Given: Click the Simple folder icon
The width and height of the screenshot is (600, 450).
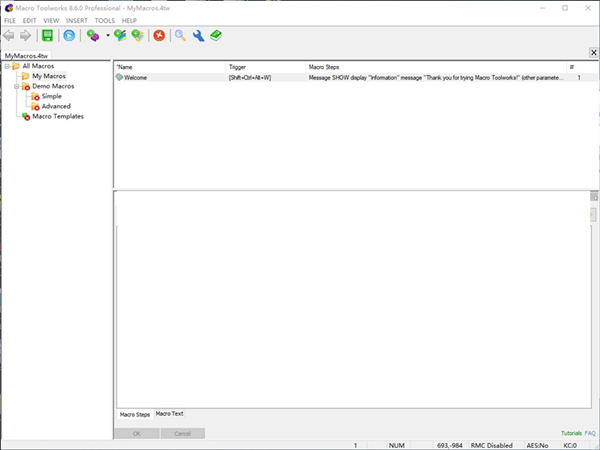Looking at the screenshot, I should [x=35, y=96].
